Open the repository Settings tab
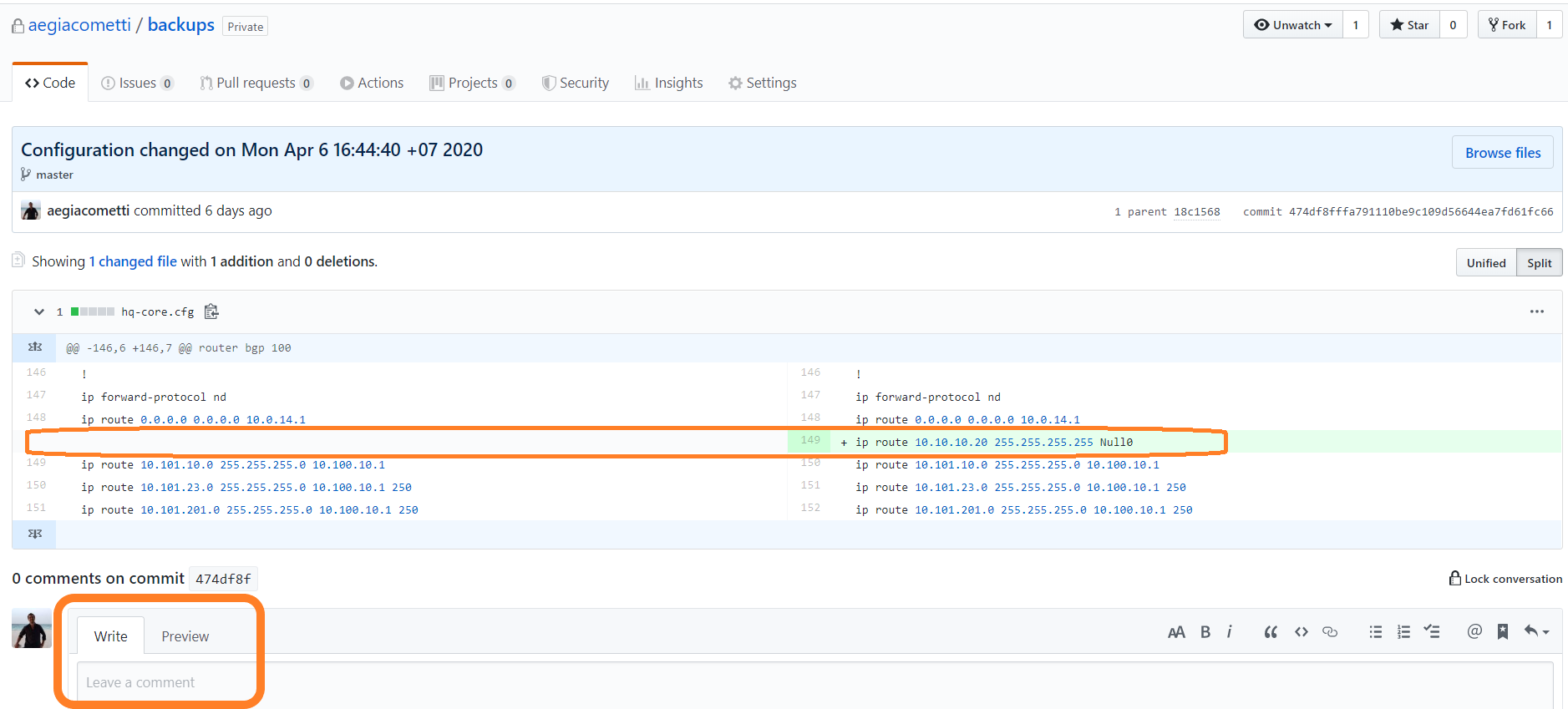 tap(762, 83)
